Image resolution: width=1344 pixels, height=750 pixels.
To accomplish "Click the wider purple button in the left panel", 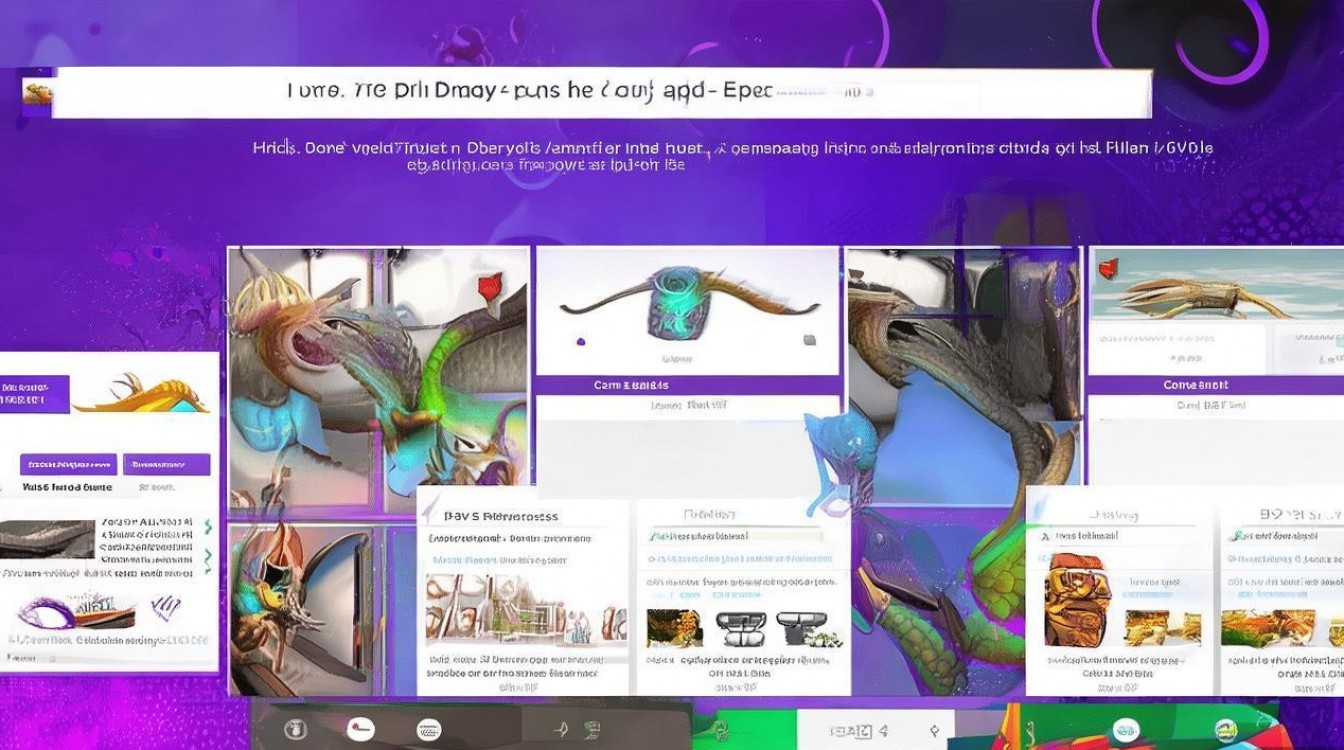I will pyautogui.click(x=69, y=464).
